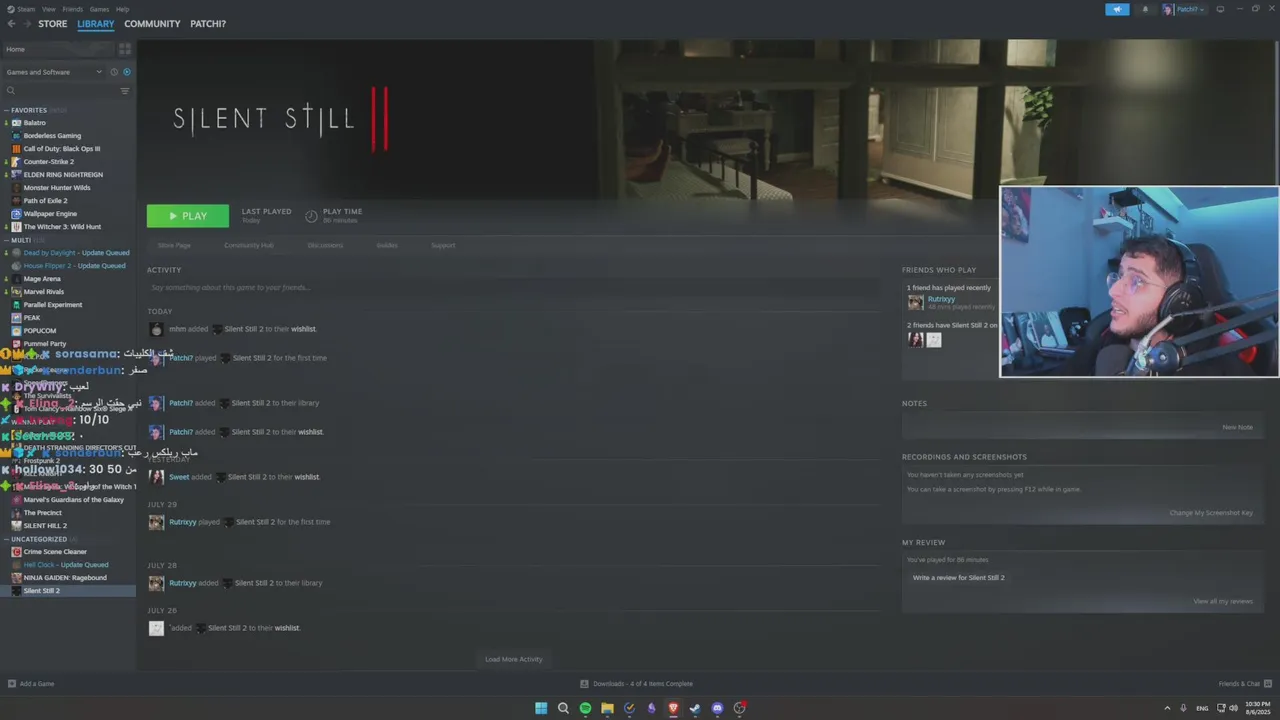
Task: Open Games and Software dropdown
Action: point(54,72)
